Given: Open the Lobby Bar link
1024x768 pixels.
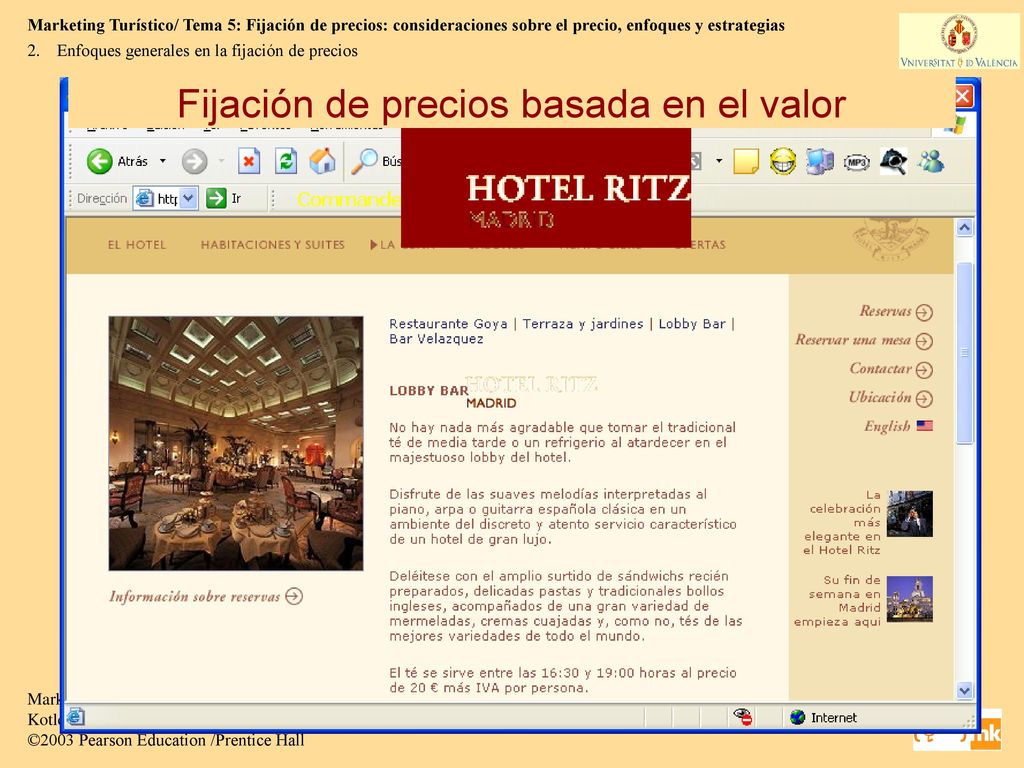Looking at the screenshot, I should pyautogui.click(x=692, y=324).
